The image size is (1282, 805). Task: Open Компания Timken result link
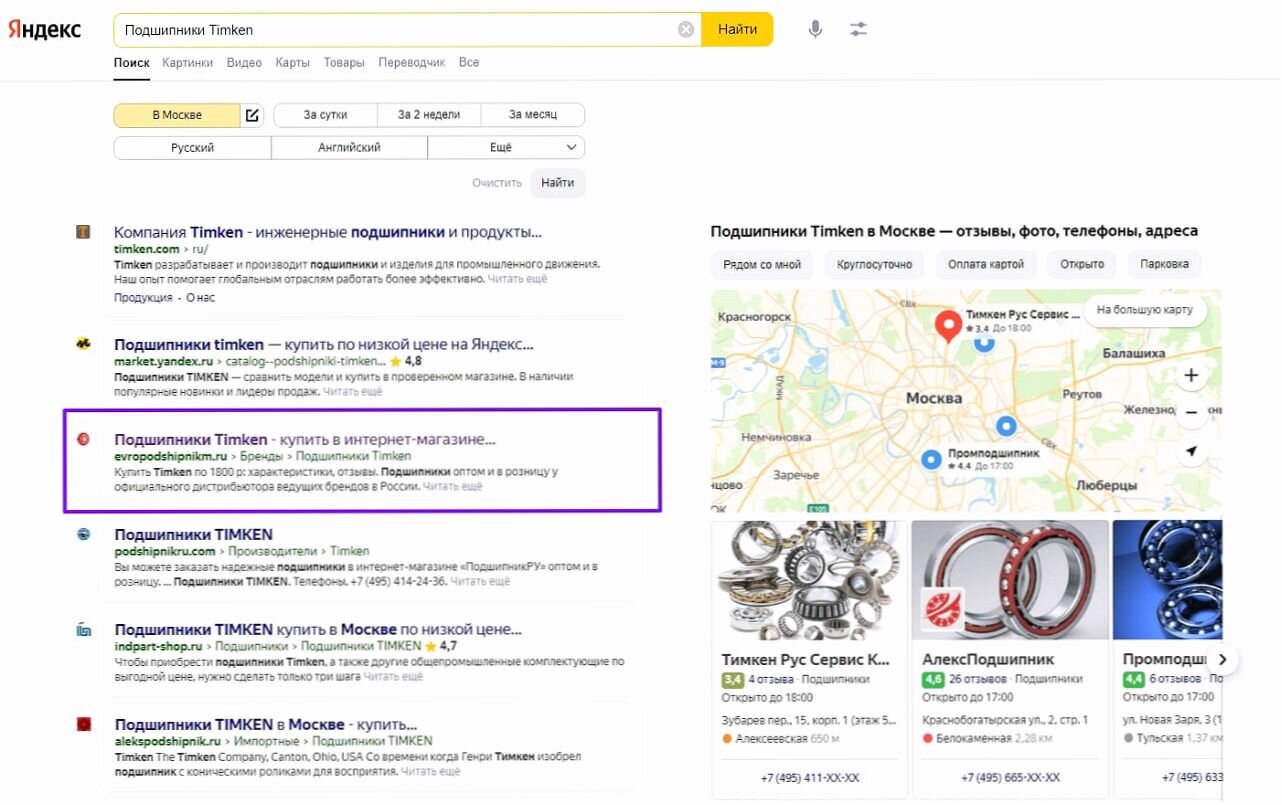328,232
